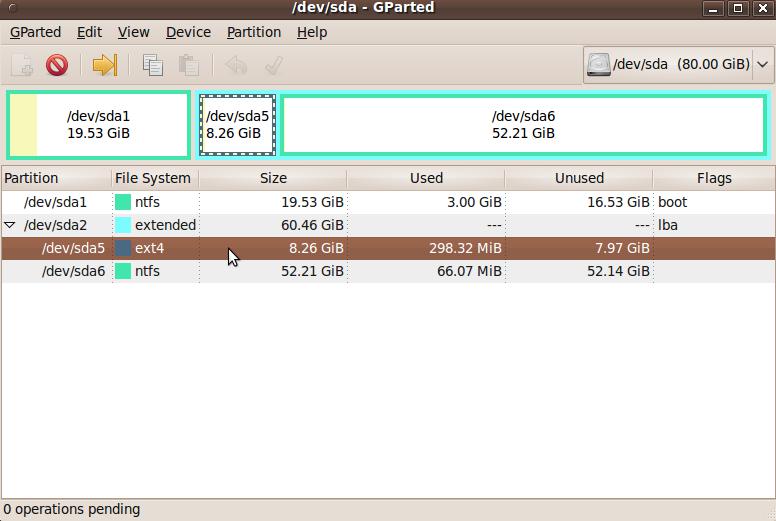
Task: Select the /dev/sda6 row in partition list
Action: (388, 271)
